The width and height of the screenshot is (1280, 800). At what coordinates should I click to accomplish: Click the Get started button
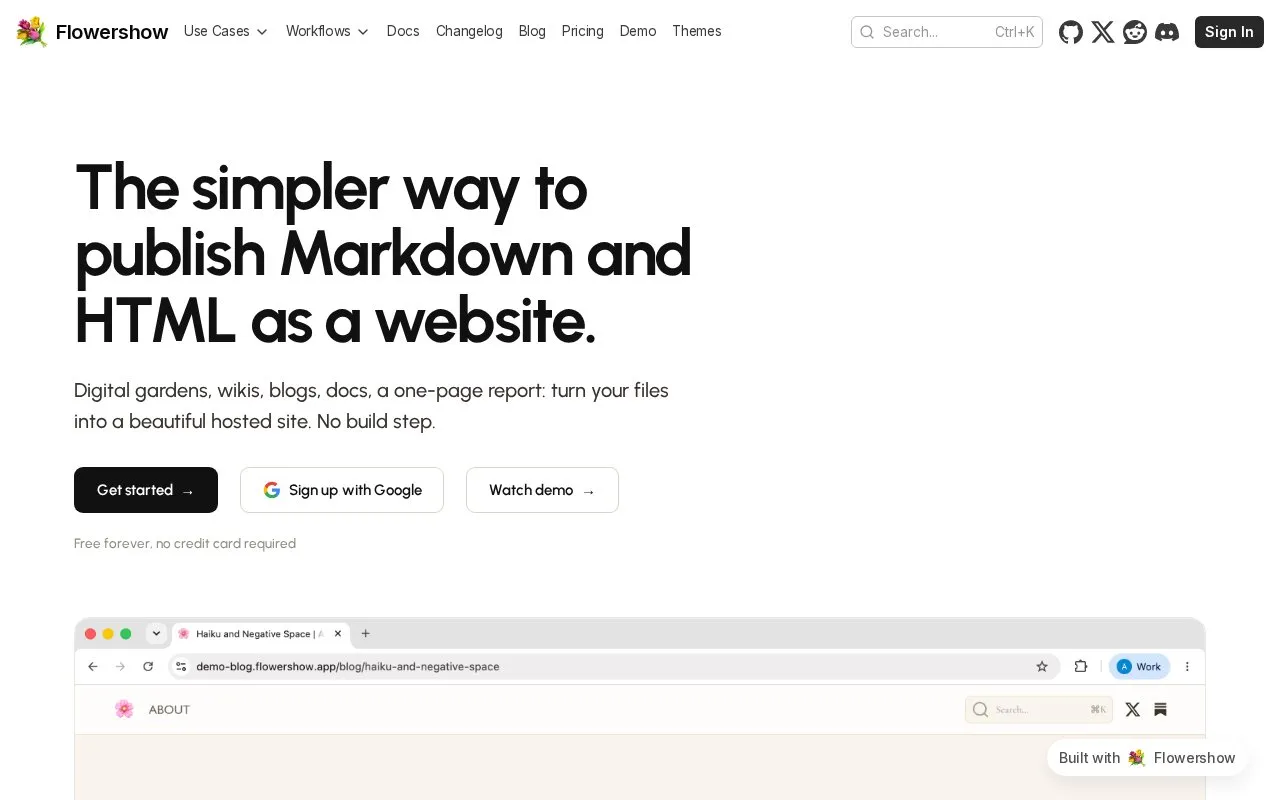[146, 490]
